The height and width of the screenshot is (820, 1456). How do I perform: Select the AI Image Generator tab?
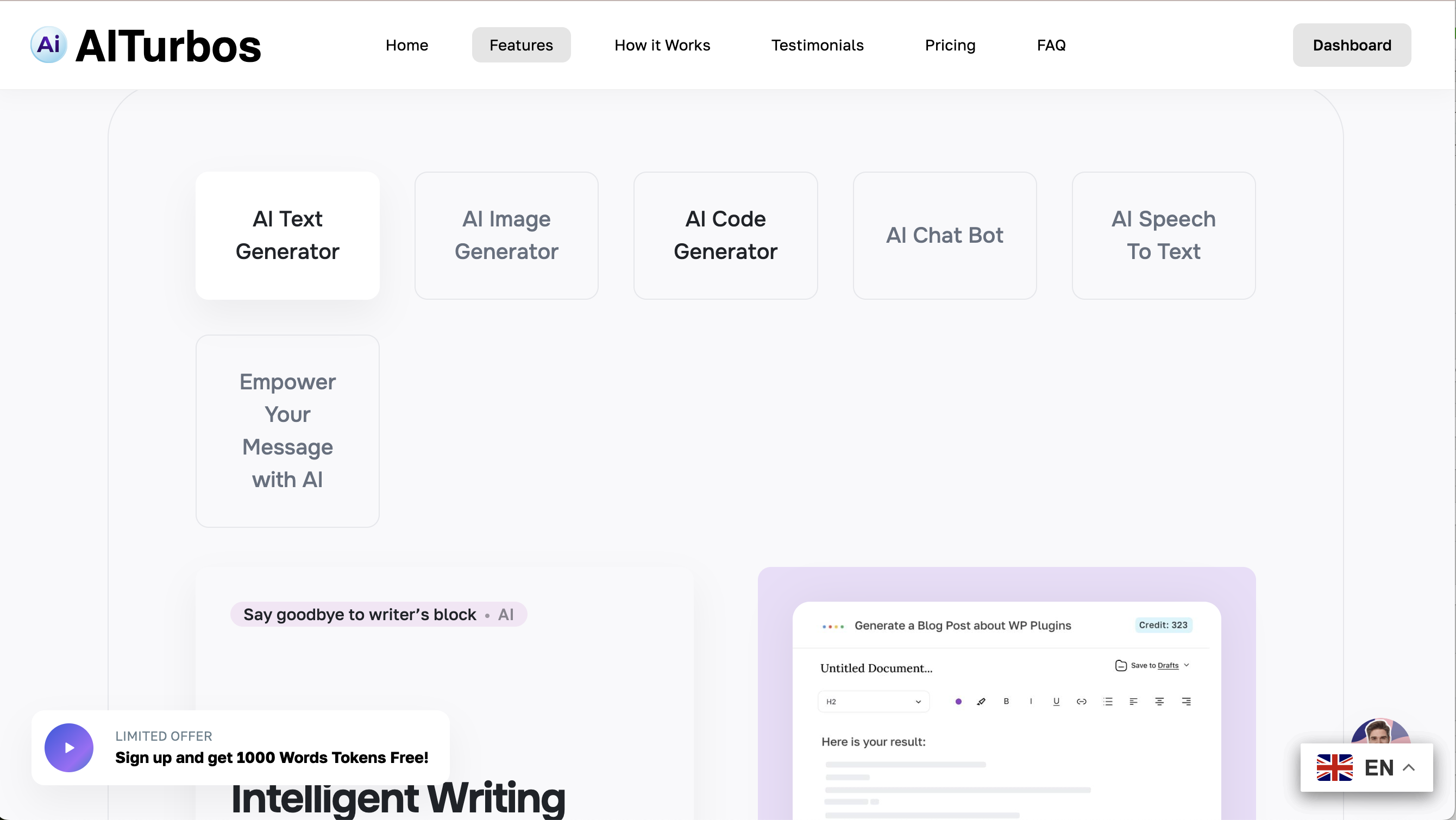click(506, 235)
